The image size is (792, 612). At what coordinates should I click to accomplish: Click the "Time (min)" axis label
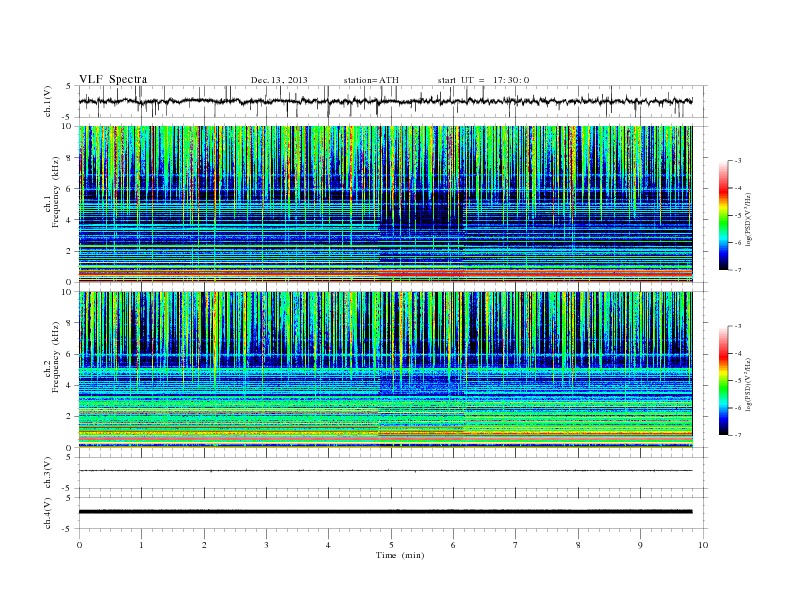pos(400,555)
